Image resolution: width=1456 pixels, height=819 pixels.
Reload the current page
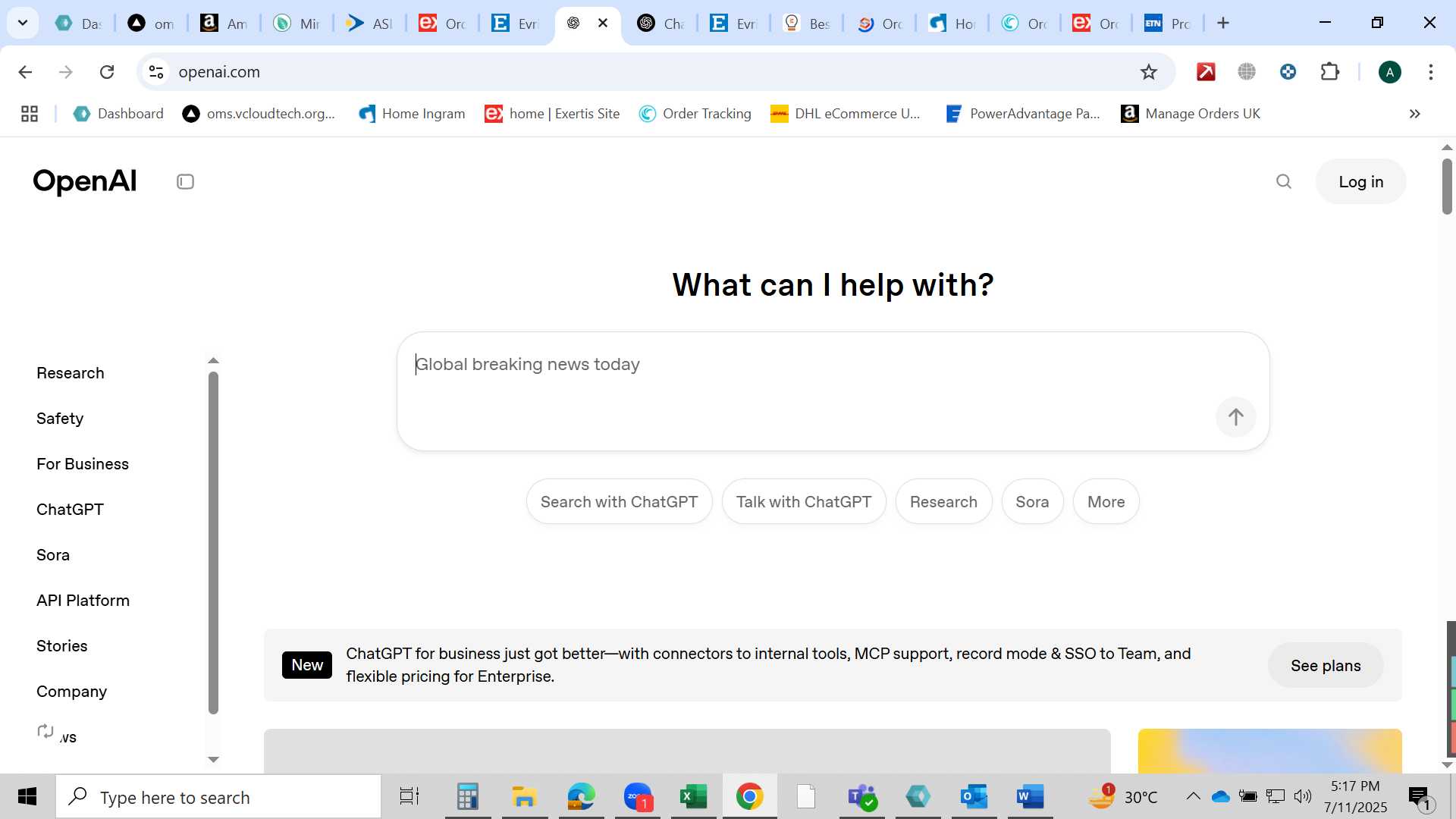click(107, 72)
